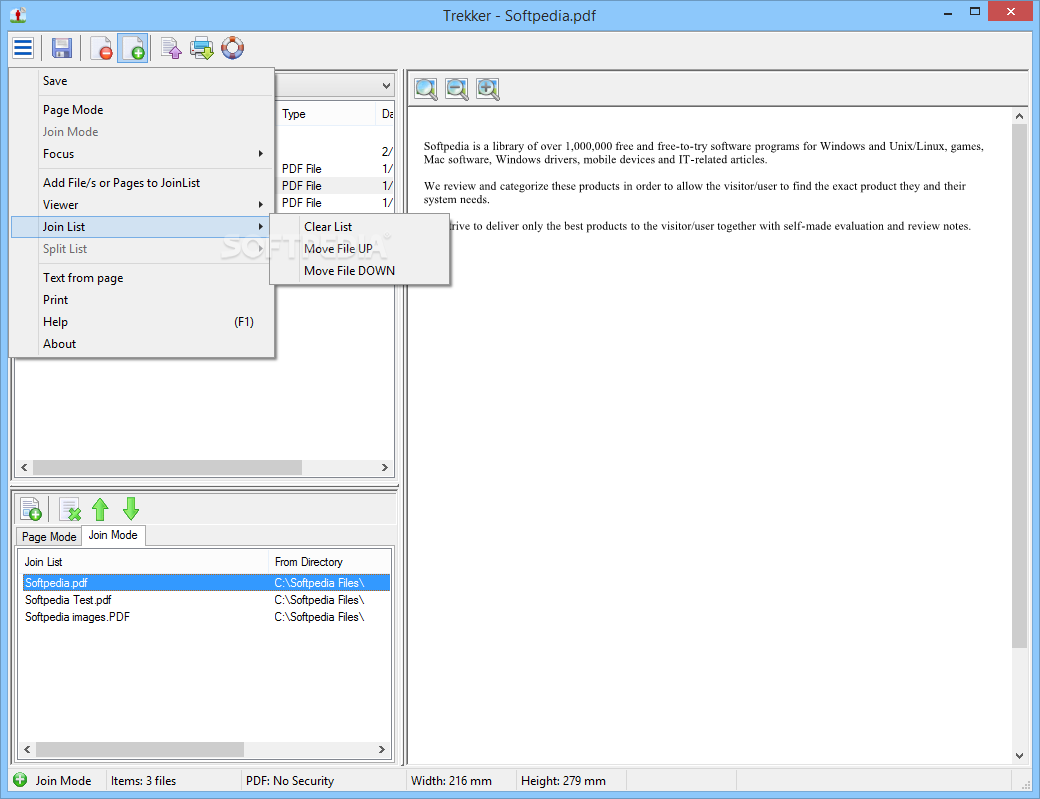Click the Join List column header
The width and height of the screenshot is (1040, 799).
click(x=143, y=562)
